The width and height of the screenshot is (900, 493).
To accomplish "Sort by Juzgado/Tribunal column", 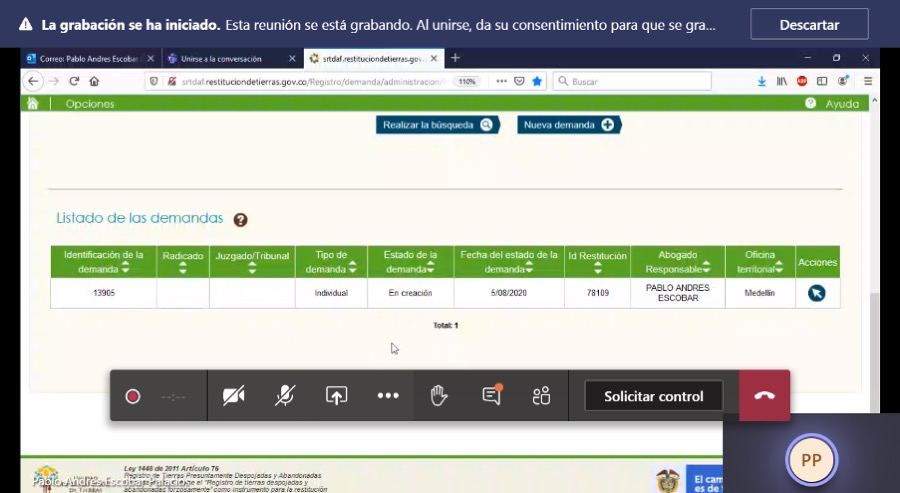I will (252, 269).
